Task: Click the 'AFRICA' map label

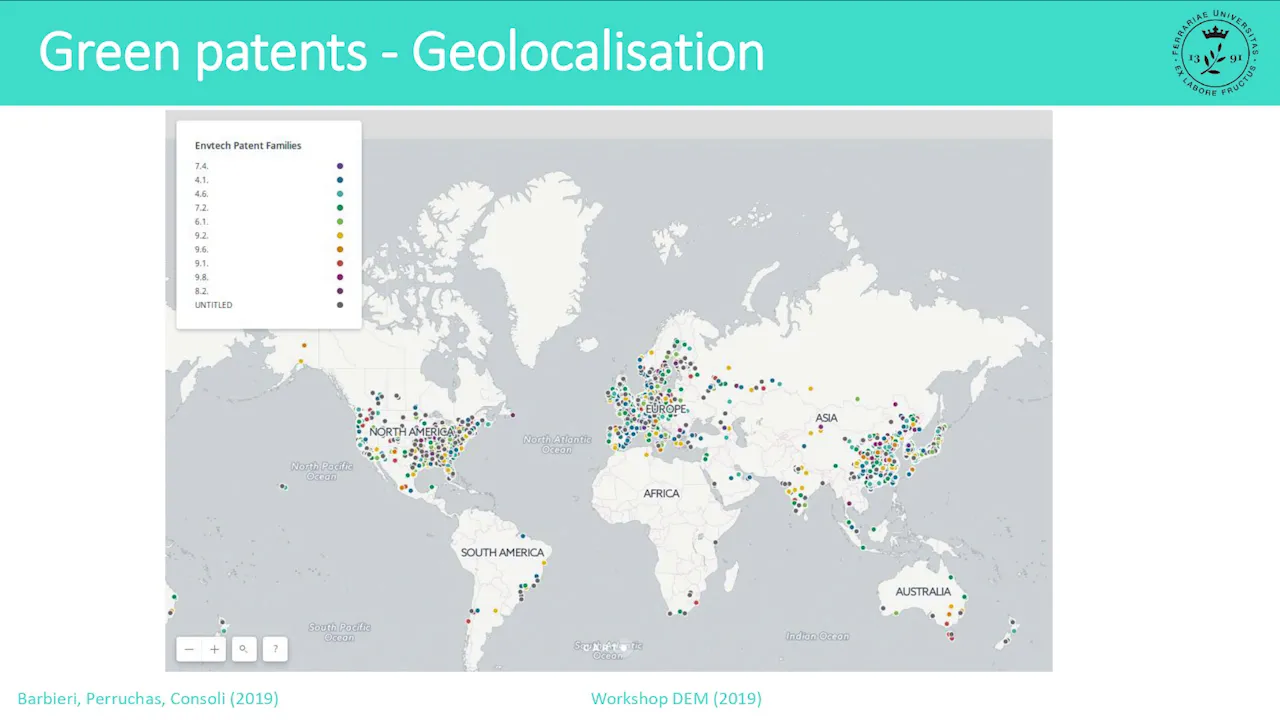Action: click(x=661, y=493)
